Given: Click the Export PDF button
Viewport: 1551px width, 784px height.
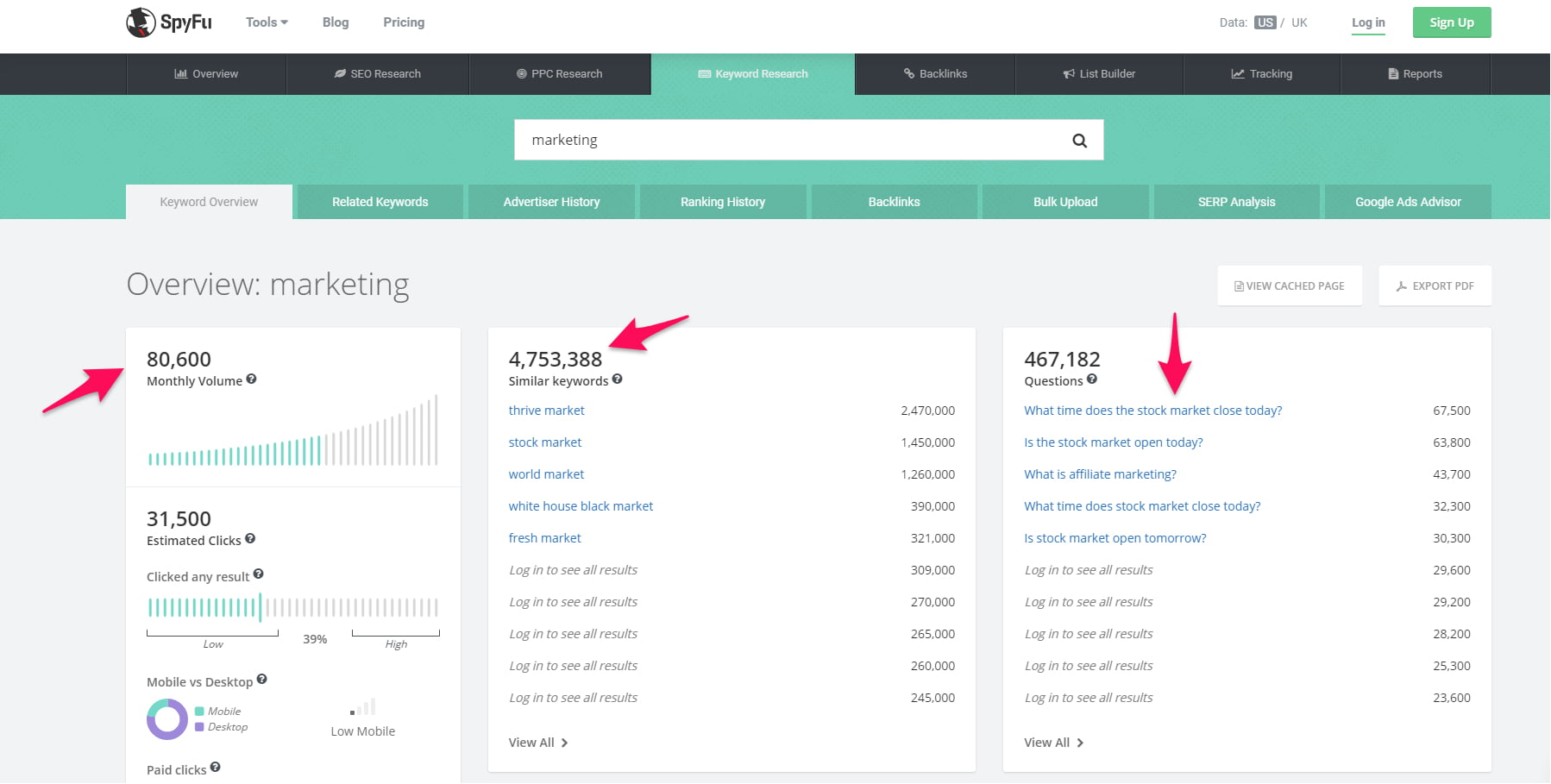Looking at the screenshot, I should pyautogui.click(x=1435, y=285).
